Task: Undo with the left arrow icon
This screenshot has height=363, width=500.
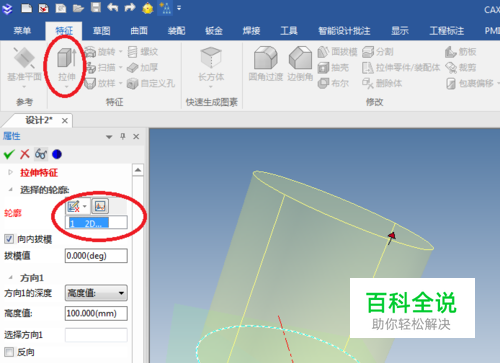Action: pyautogui.click(x=113, y=7)
